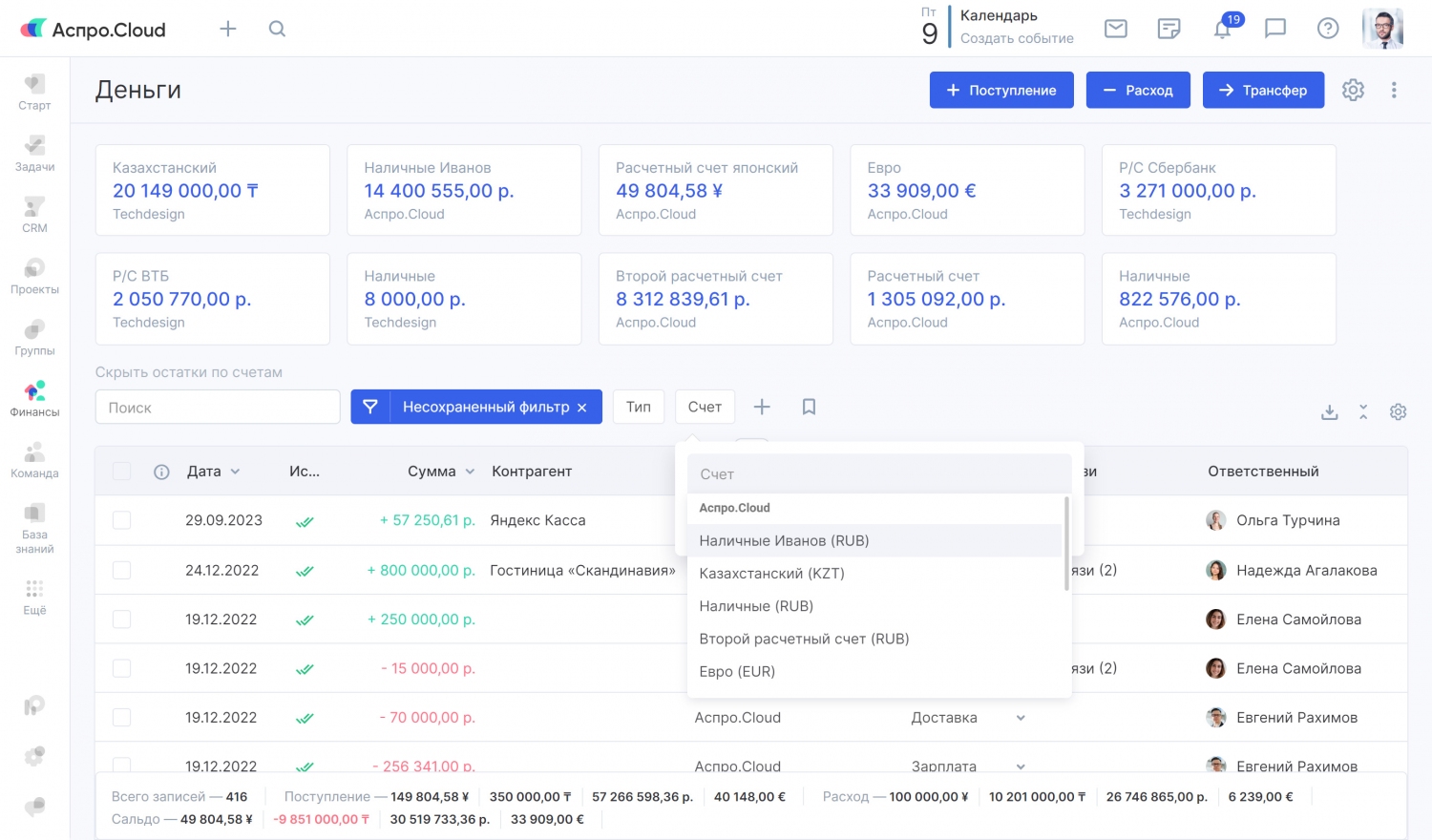The height and width of the screenshot is (840, 1432).
Task: Expand the Дата column sort arrow
Action: pos(235,472)
